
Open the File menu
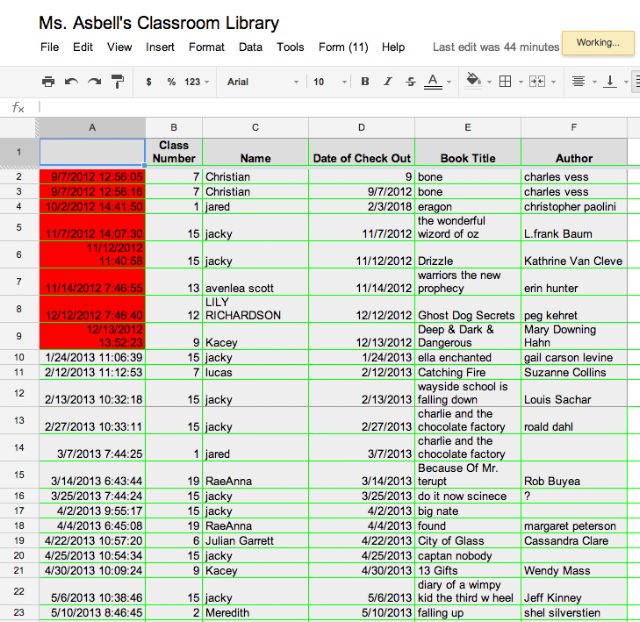(x=49, y=47)
